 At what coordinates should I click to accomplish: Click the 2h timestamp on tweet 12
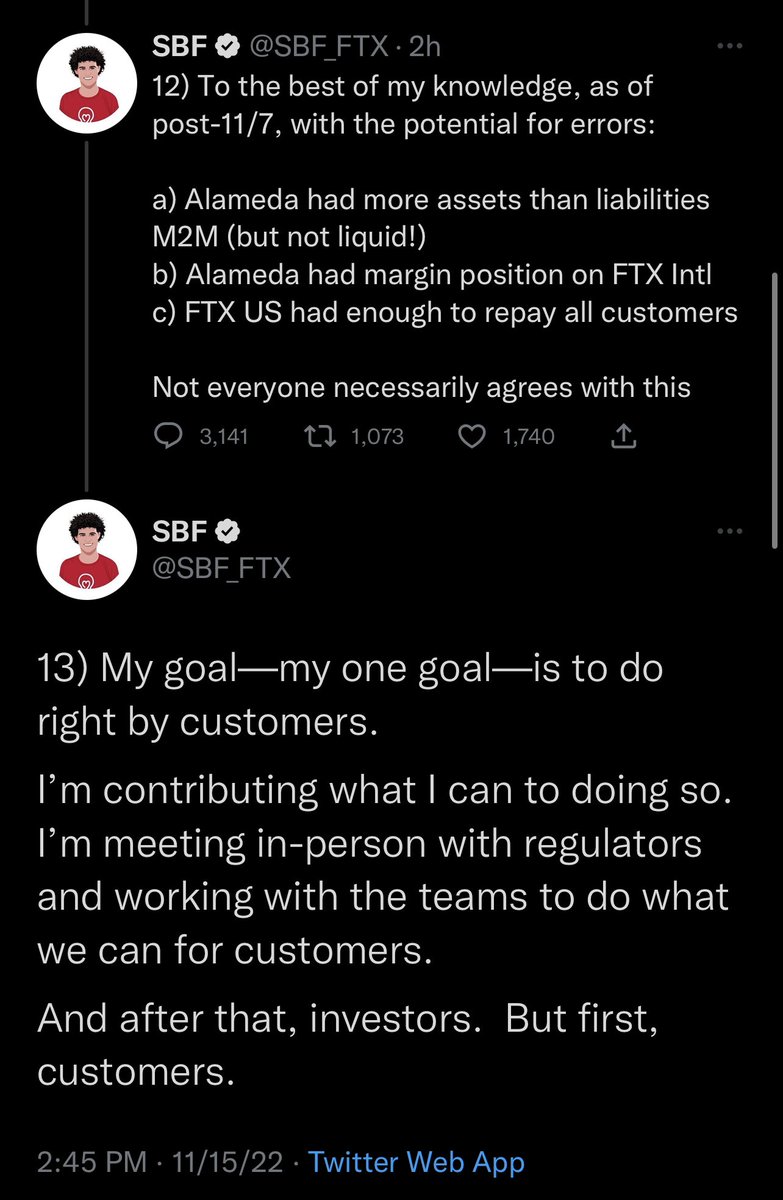click(x=425, y=46)
